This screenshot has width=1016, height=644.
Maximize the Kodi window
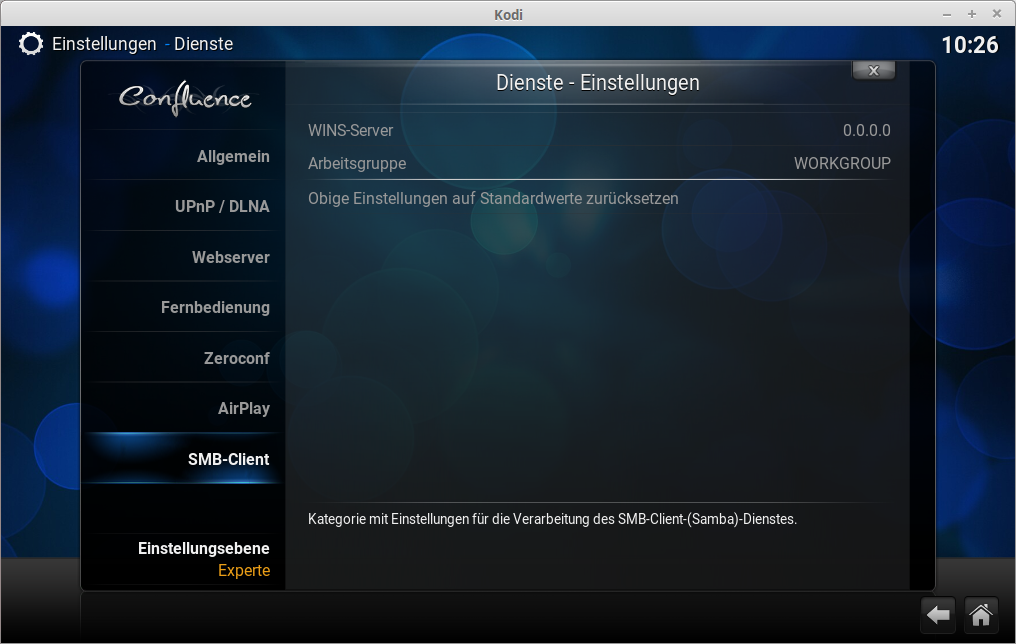[x=971, y=14]
